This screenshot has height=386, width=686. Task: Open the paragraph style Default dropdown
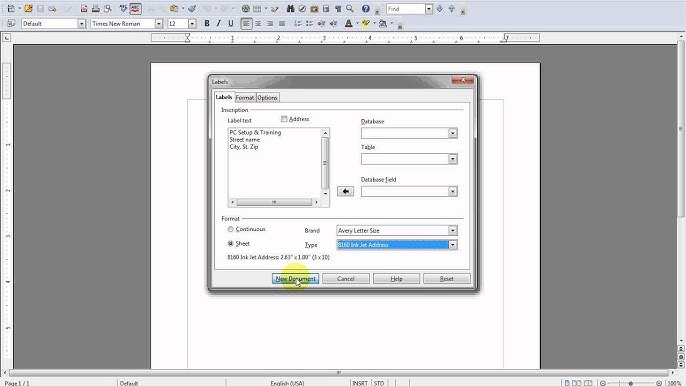(x=81, y=24)
